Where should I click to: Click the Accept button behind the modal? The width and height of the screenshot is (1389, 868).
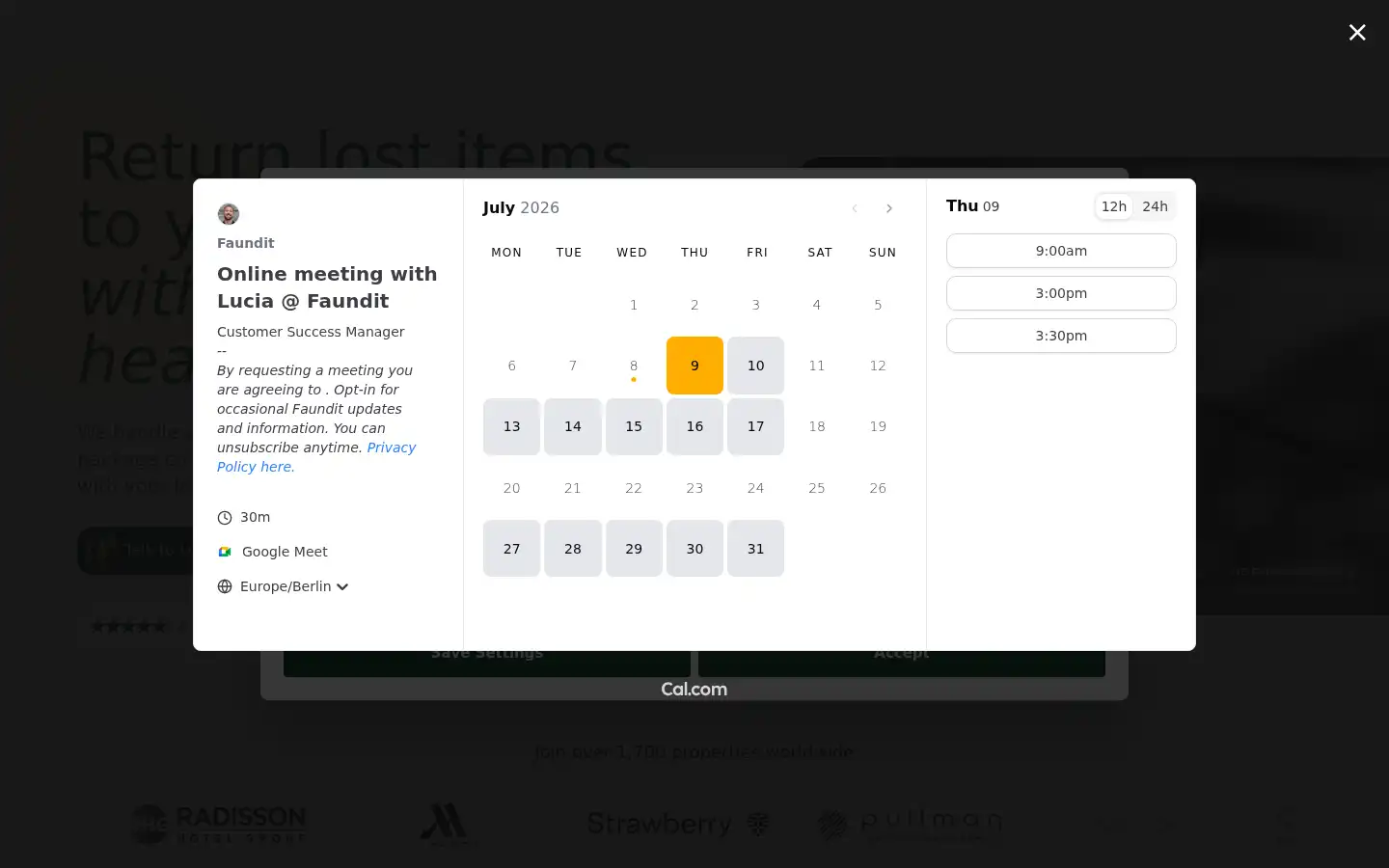[902, 663]
